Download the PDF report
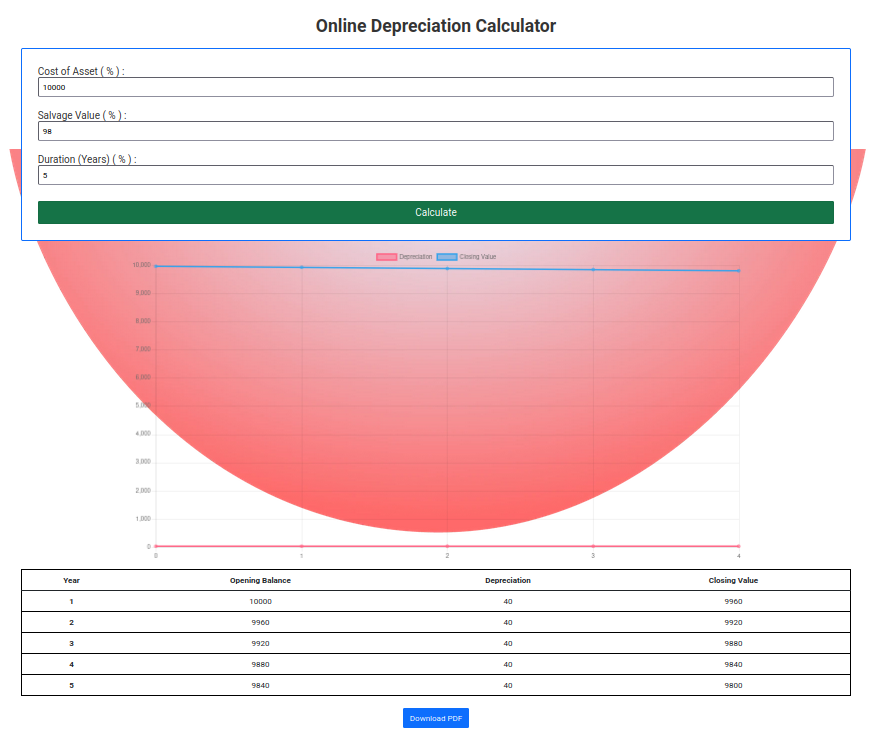 point(436,718)
